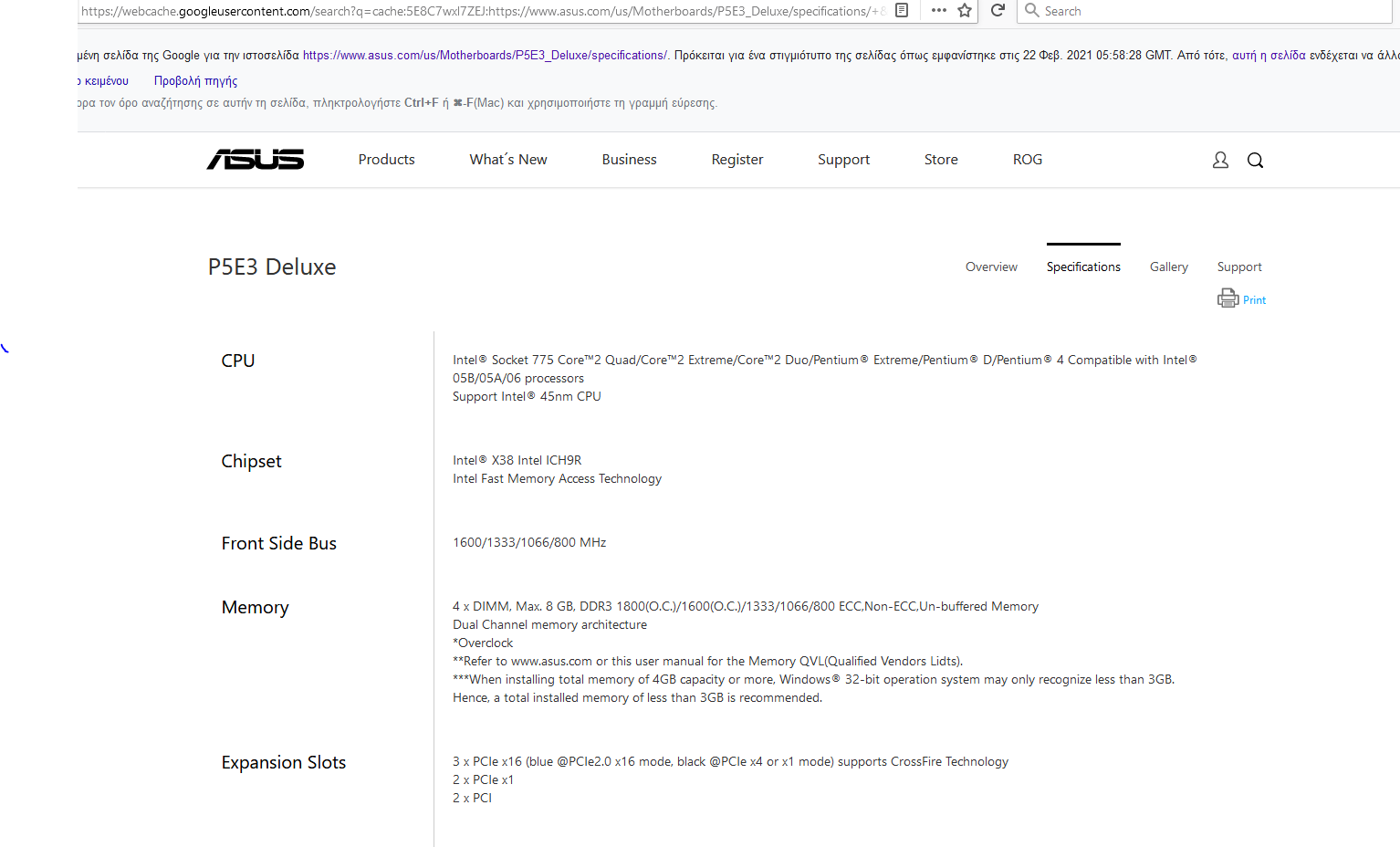Click the Front Side Bus heading

point(278,543)
